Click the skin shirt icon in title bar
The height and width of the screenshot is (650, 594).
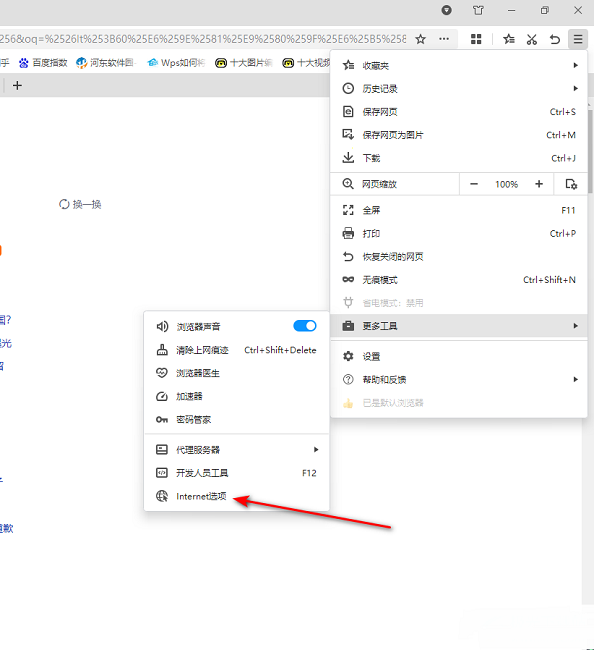tap(478, 10)
